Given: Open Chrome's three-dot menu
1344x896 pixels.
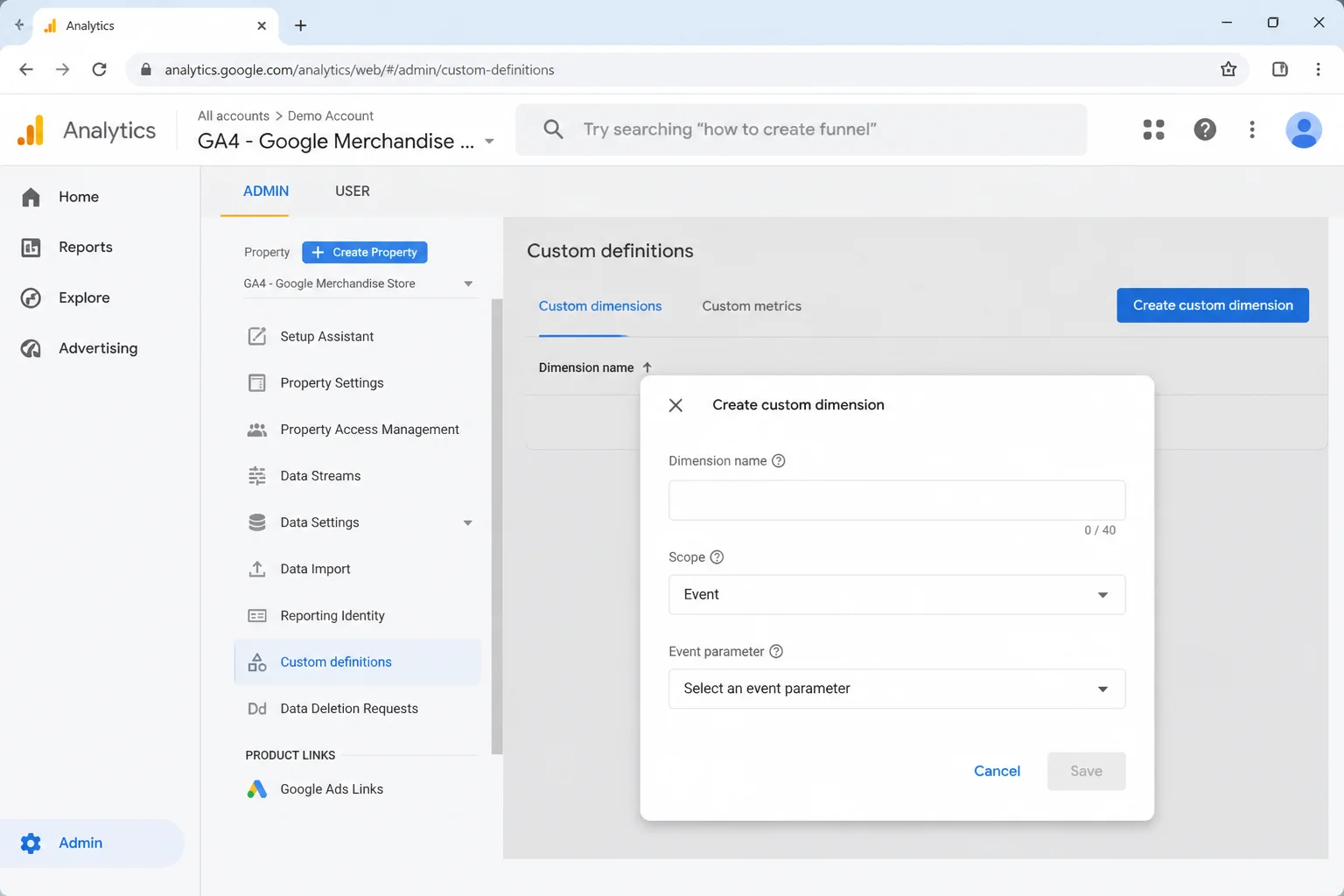Looking at the screenshot, I should click(1318, 70).
